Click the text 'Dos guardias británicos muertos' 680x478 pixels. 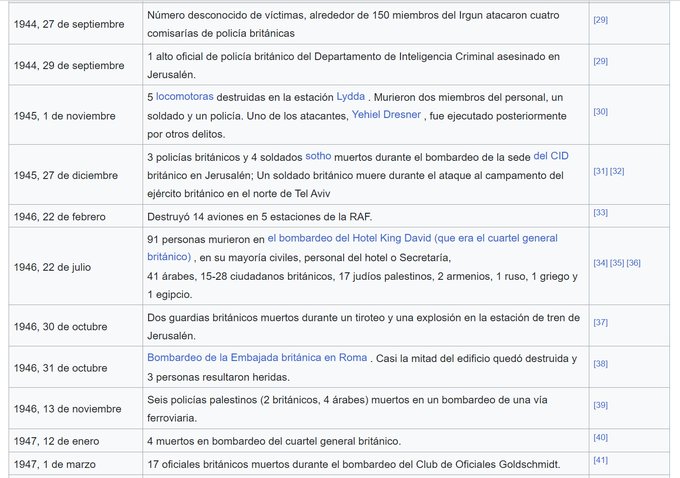click(x=221, y=318)
